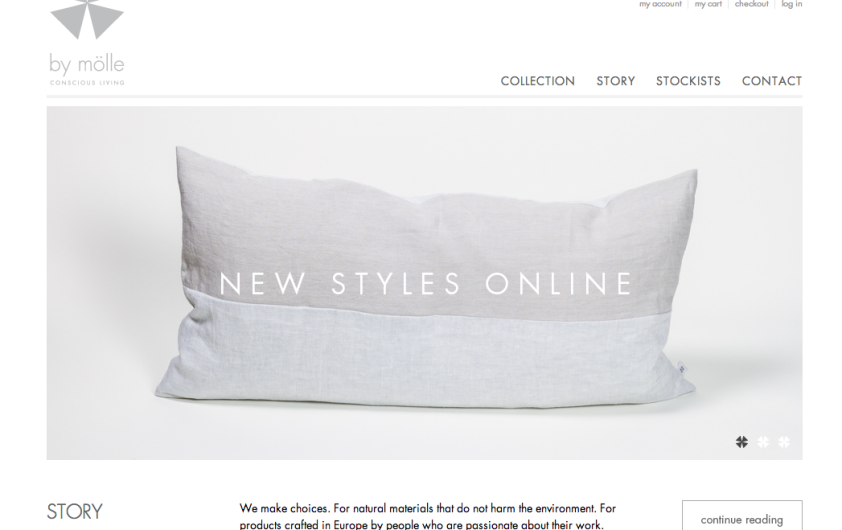Click the by mölle triangle logo icon
The image size is (842, 530).
(87, 19)
